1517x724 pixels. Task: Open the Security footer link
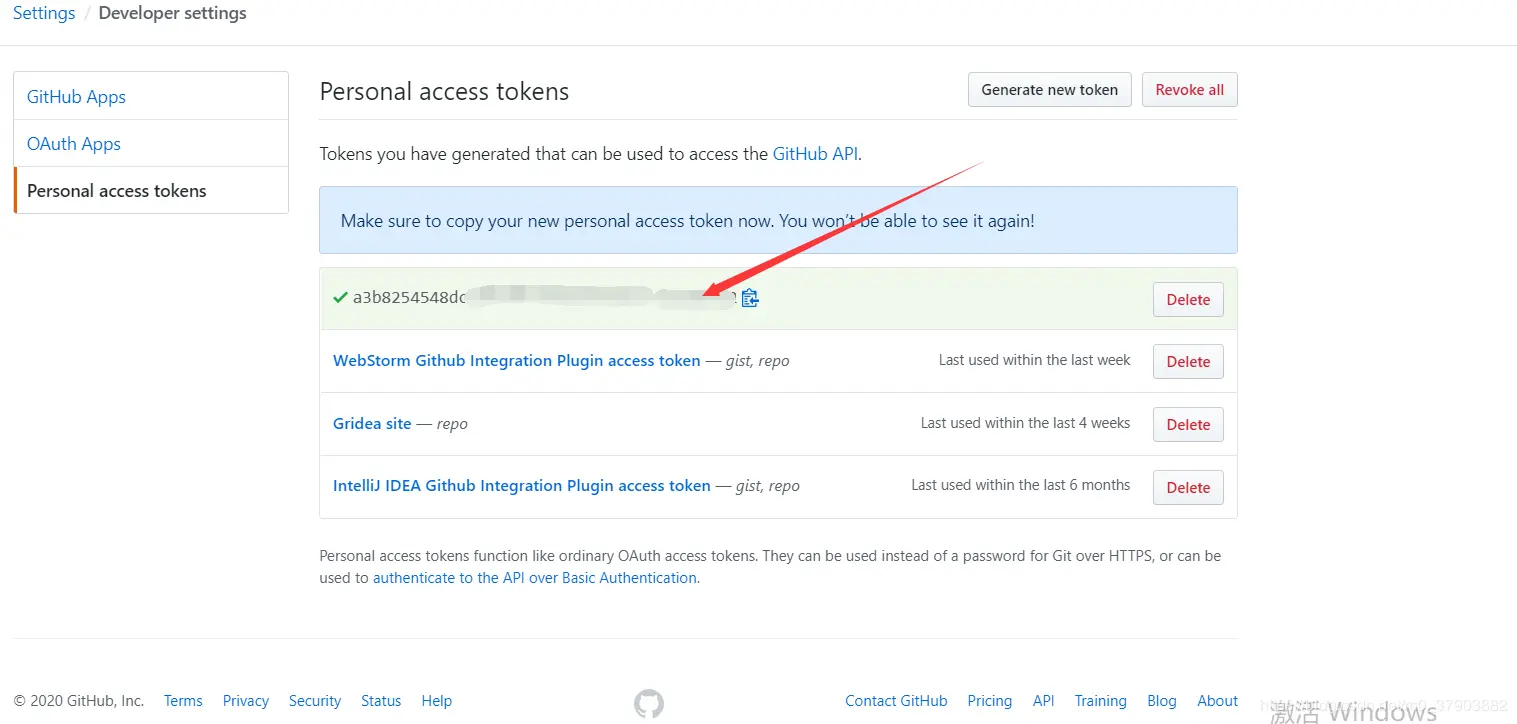pyautogui.click(x=315, y=701)
